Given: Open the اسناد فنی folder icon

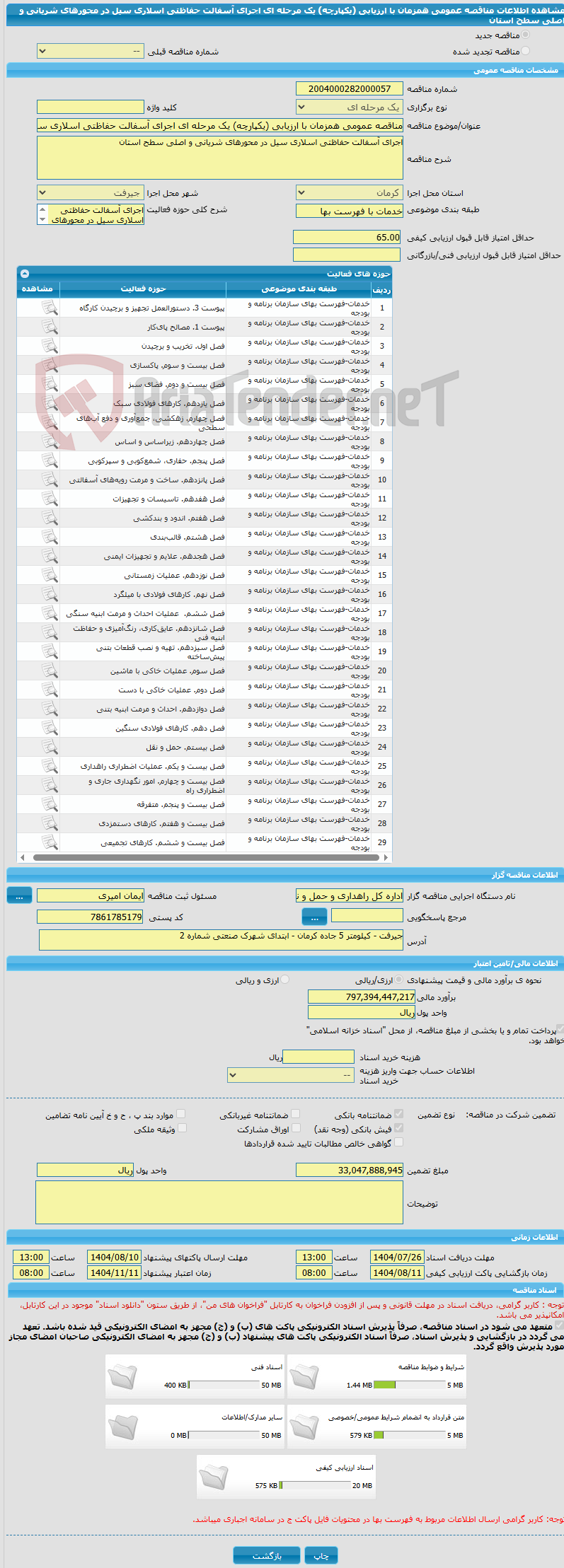Looking at the screenshot, I should click(122, 1376).
